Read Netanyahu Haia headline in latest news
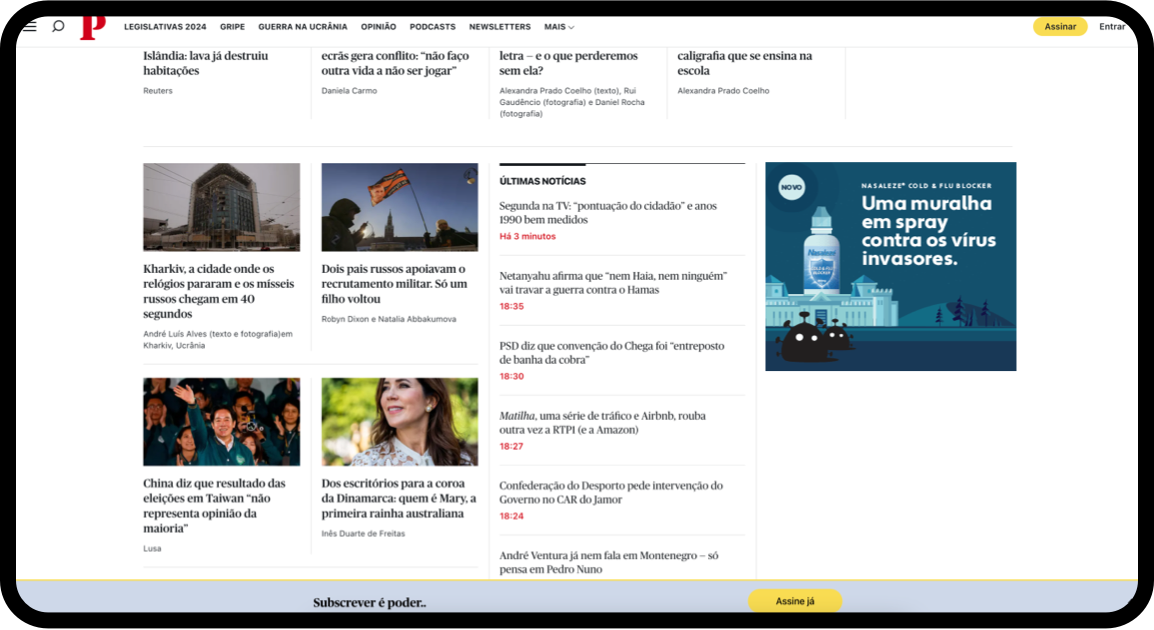 pos(612,282)
